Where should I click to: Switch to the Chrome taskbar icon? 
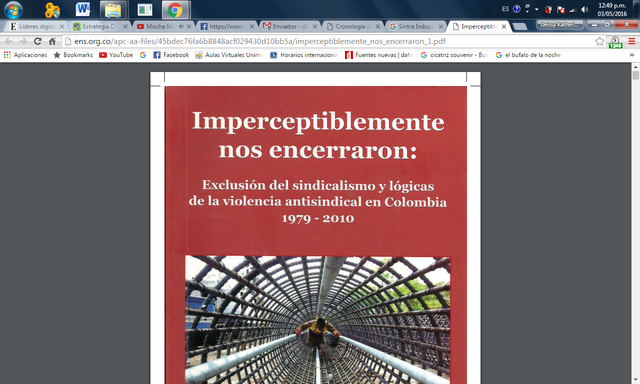pyautogui.click(x=175, y=10)
